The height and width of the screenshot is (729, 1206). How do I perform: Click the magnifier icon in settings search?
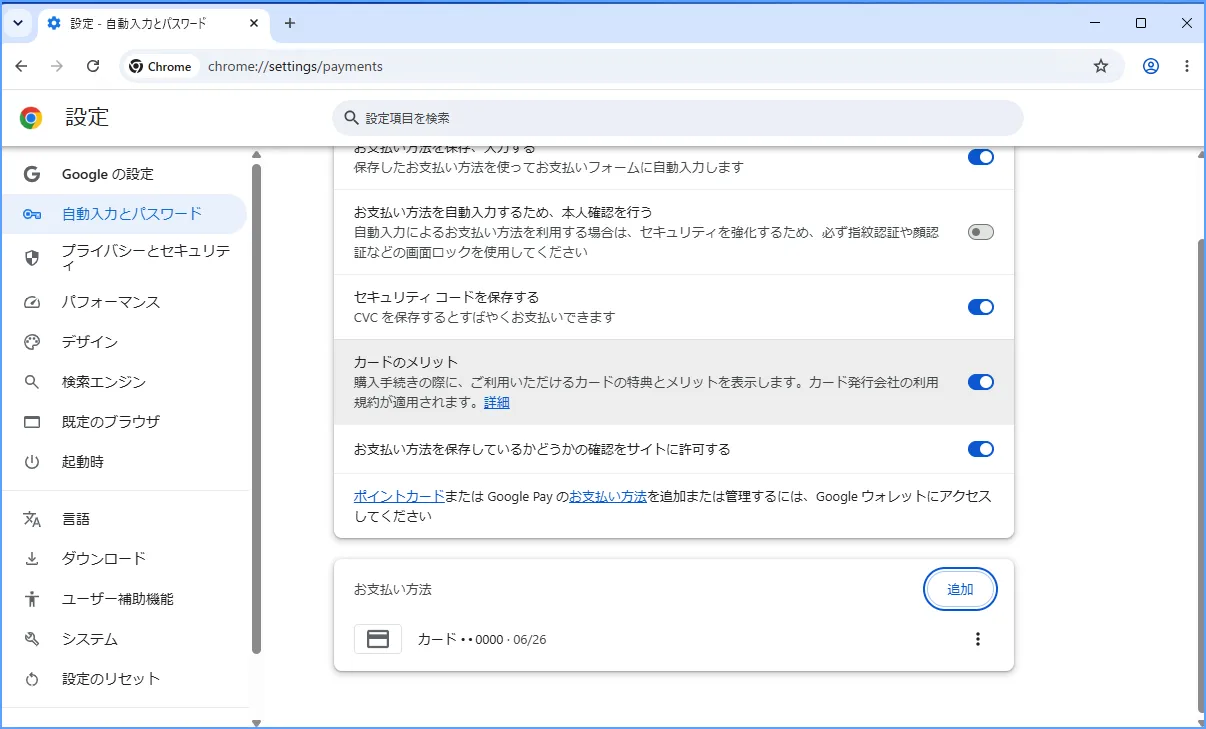[x=351, y=118]
